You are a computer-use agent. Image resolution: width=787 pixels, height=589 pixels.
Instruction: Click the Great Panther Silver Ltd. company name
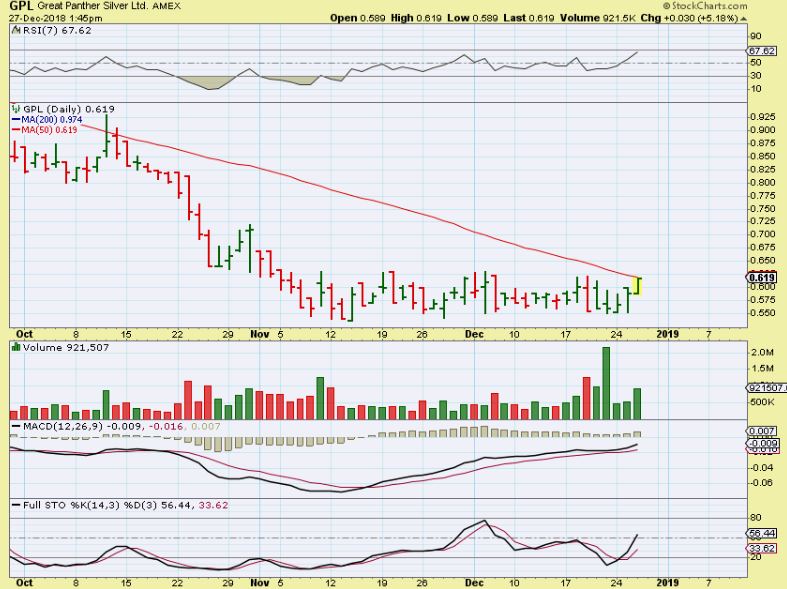coord(93,7)
